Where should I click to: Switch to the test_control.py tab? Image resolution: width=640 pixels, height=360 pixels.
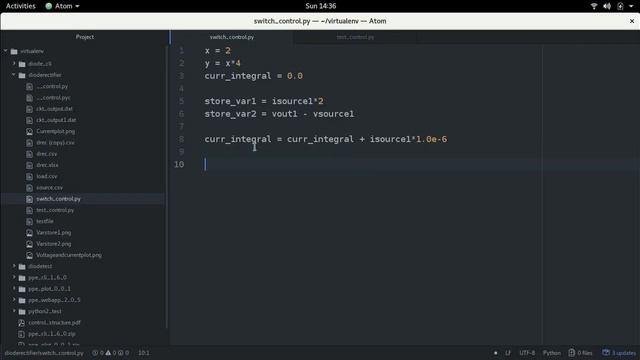tap(355, 37)
